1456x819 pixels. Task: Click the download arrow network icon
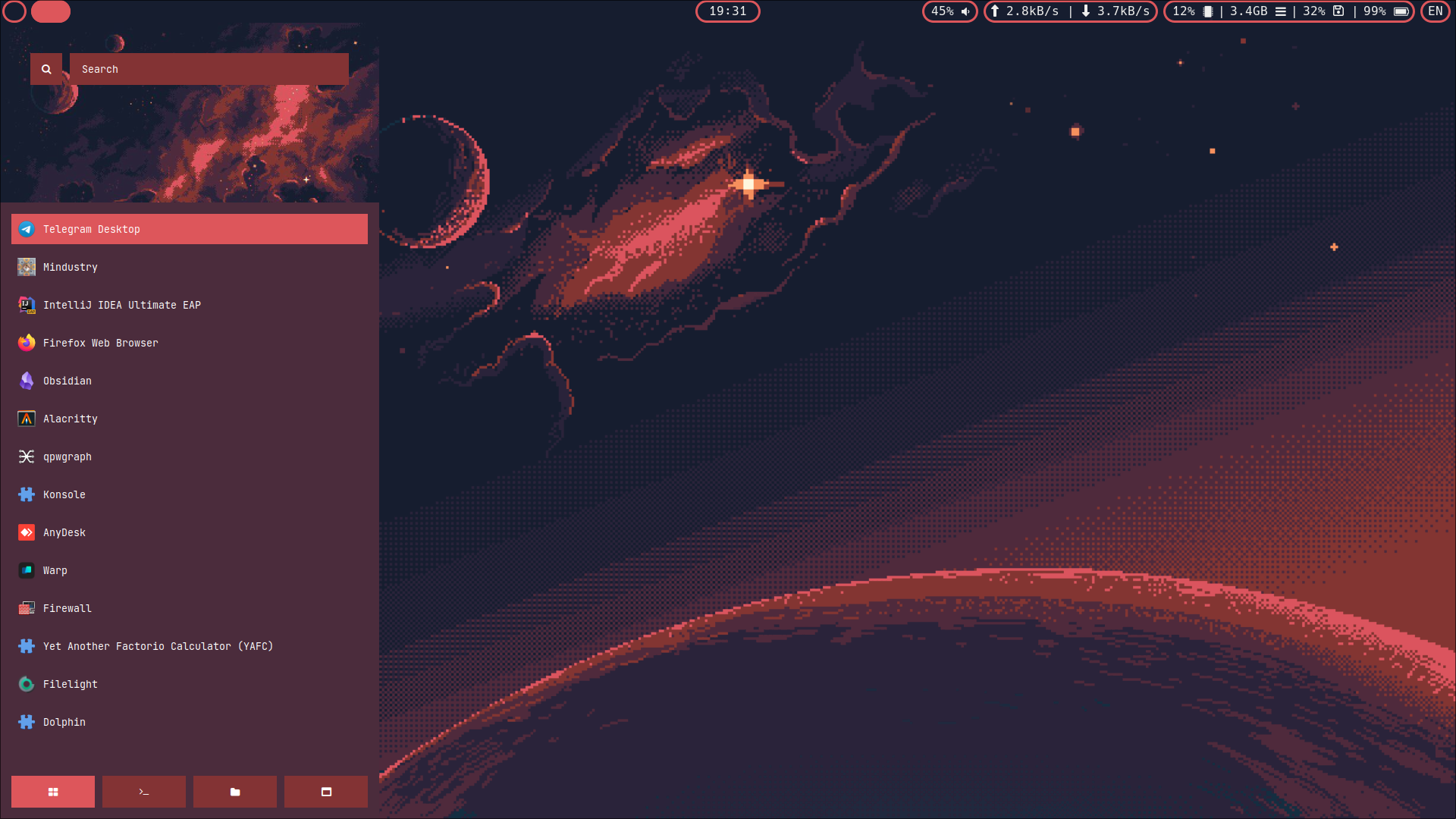pyautogui.click(x=1086, y=11)
